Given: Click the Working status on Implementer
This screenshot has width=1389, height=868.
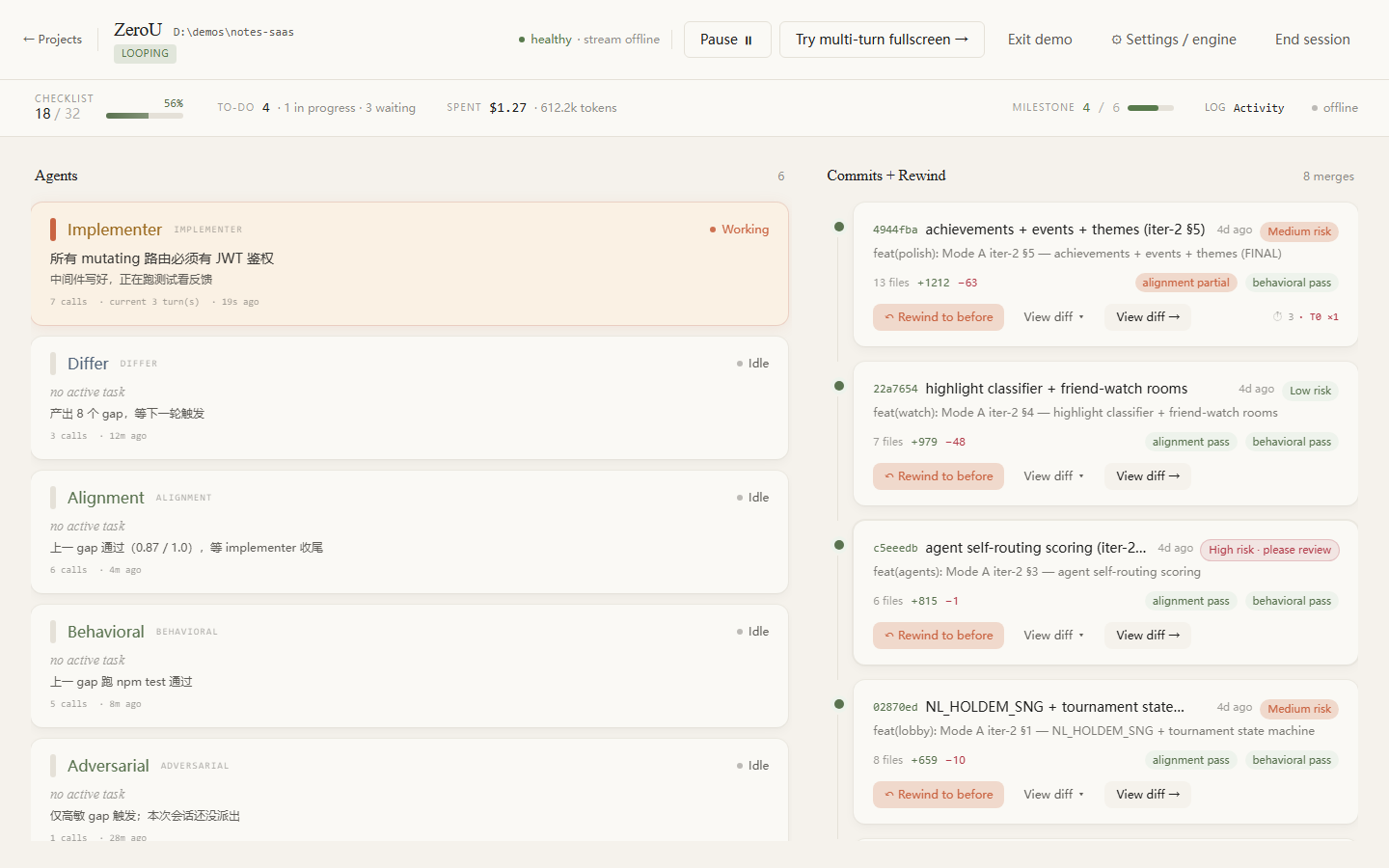Looking at the screenshot, I should click(739, 230).
